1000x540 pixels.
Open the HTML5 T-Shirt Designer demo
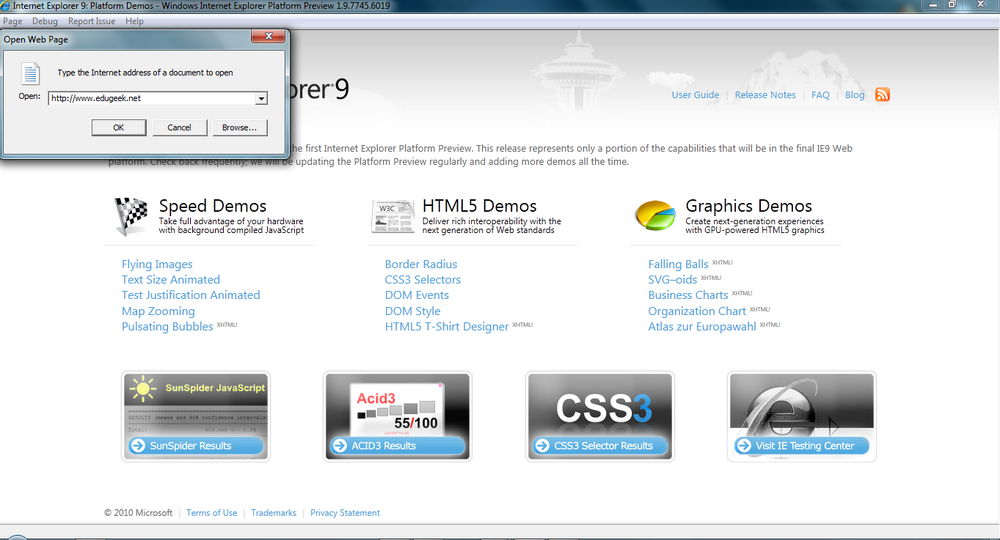pos(446,326)
